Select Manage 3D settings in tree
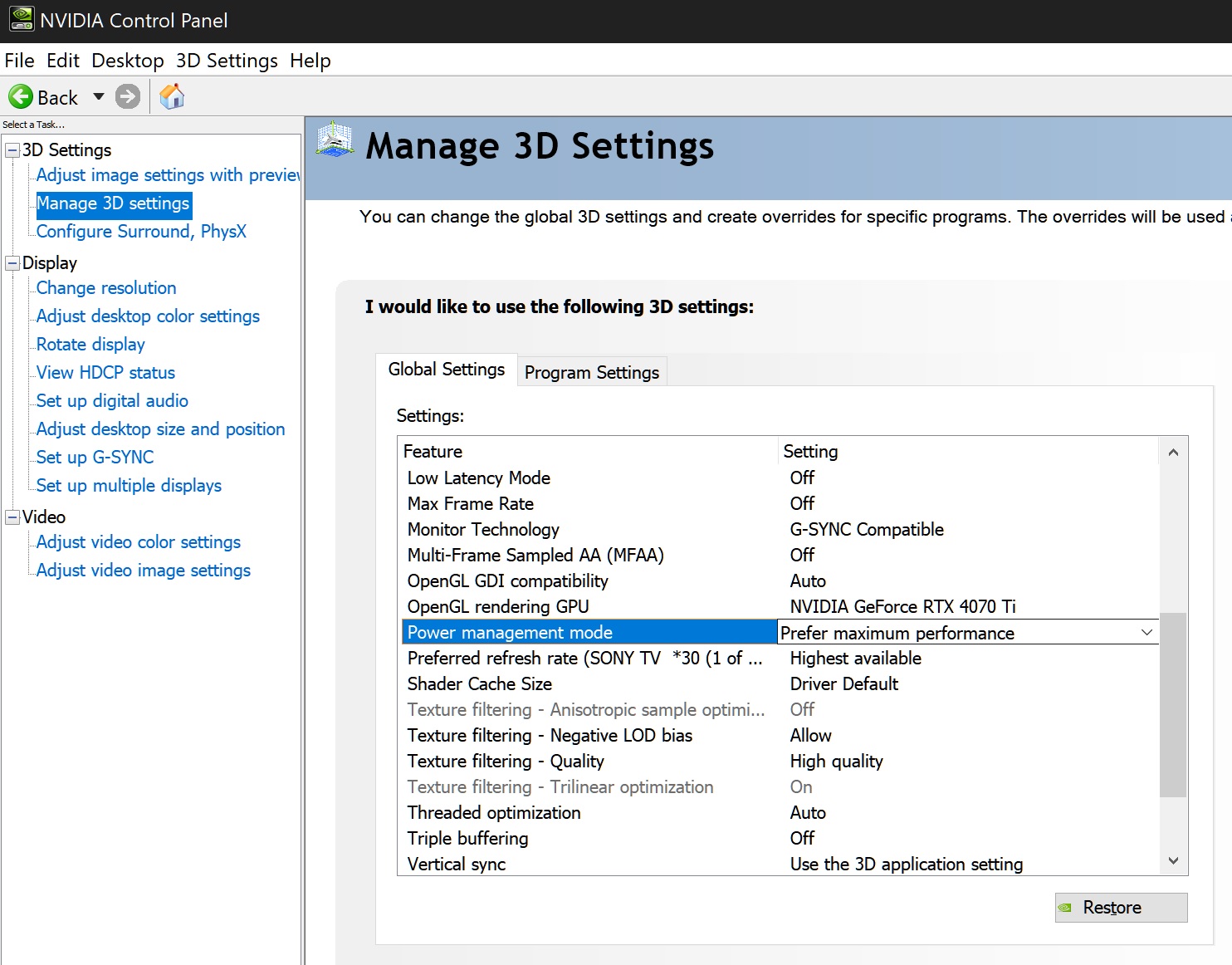 coord(113,203)
